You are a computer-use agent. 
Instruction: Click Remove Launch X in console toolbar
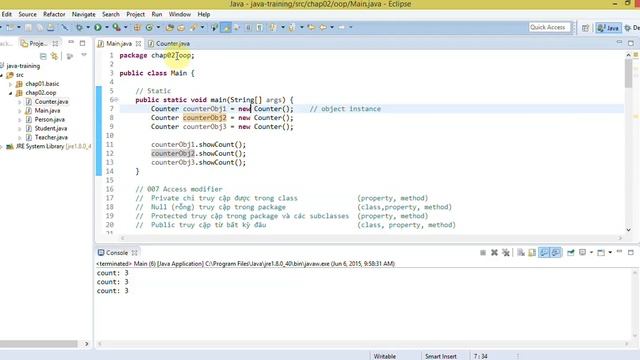click(x=494, y=253)
